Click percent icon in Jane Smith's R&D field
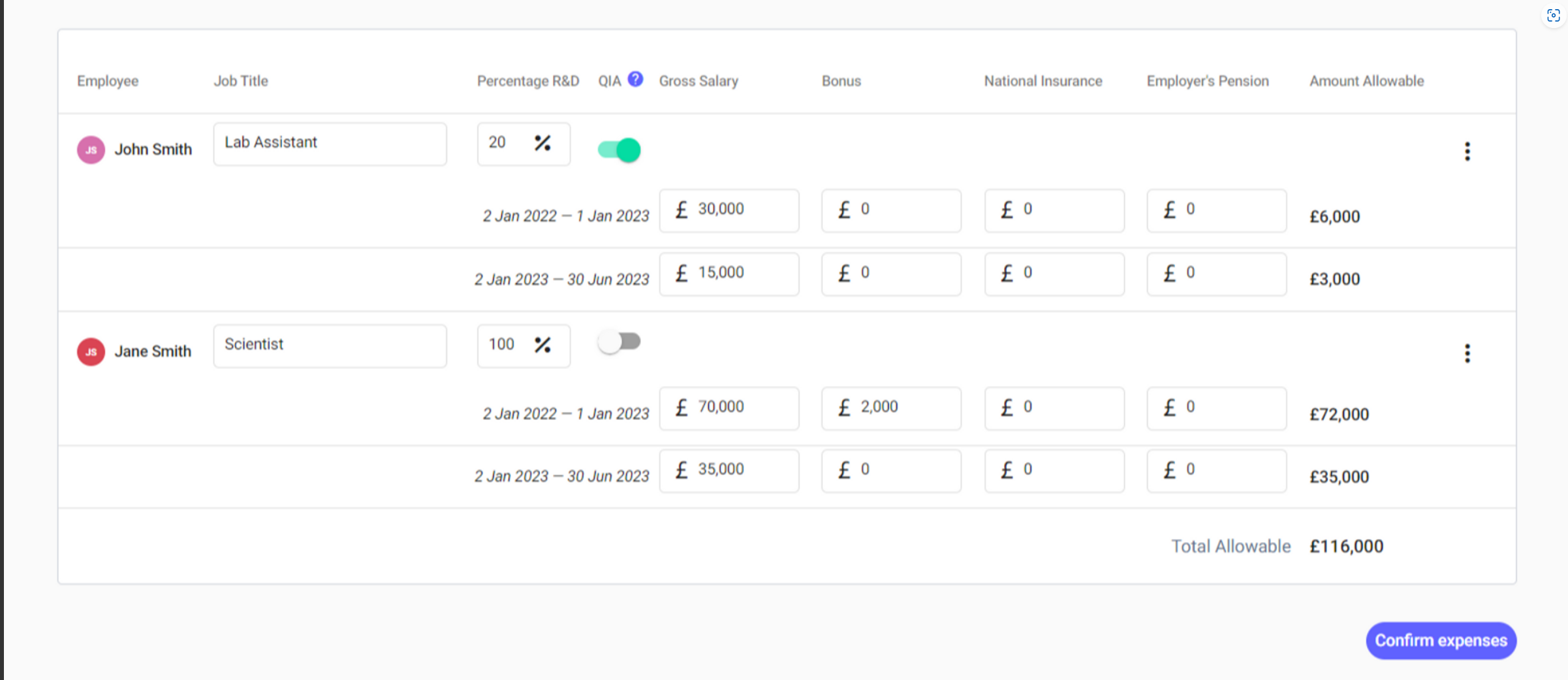The width and height of the screenshot is (1568, 680). click(542, 345)
